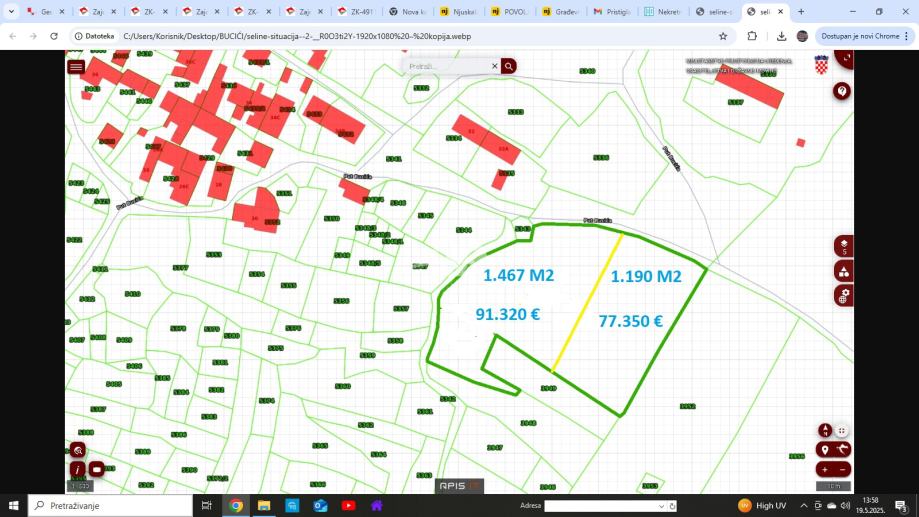Click the small round button beside compass

pyautogui.click(x=842, y=431)
